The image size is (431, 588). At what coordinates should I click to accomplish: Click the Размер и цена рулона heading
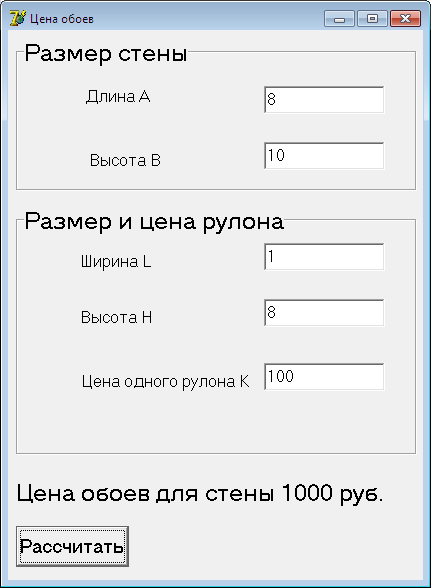154,222
